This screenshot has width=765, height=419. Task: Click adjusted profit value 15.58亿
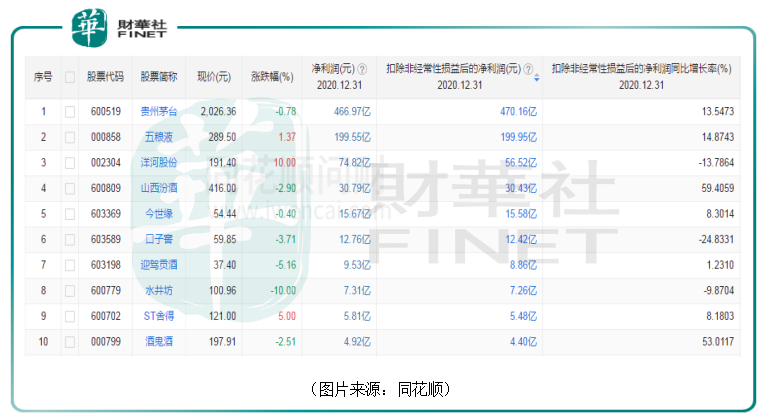click(x=521, y=214)
